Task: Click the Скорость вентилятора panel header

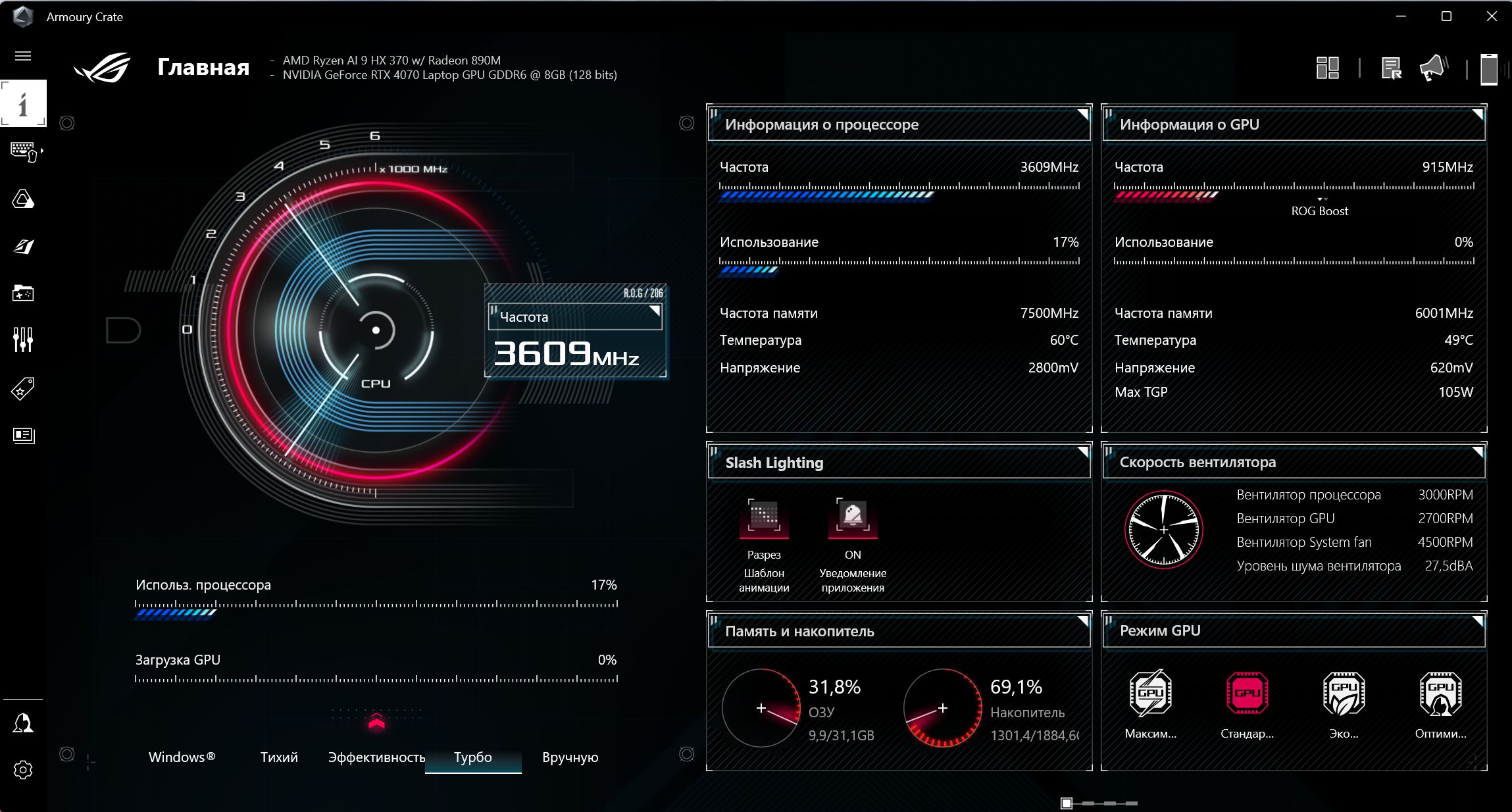Action: pyautogui.click(x=1294, y=463)
